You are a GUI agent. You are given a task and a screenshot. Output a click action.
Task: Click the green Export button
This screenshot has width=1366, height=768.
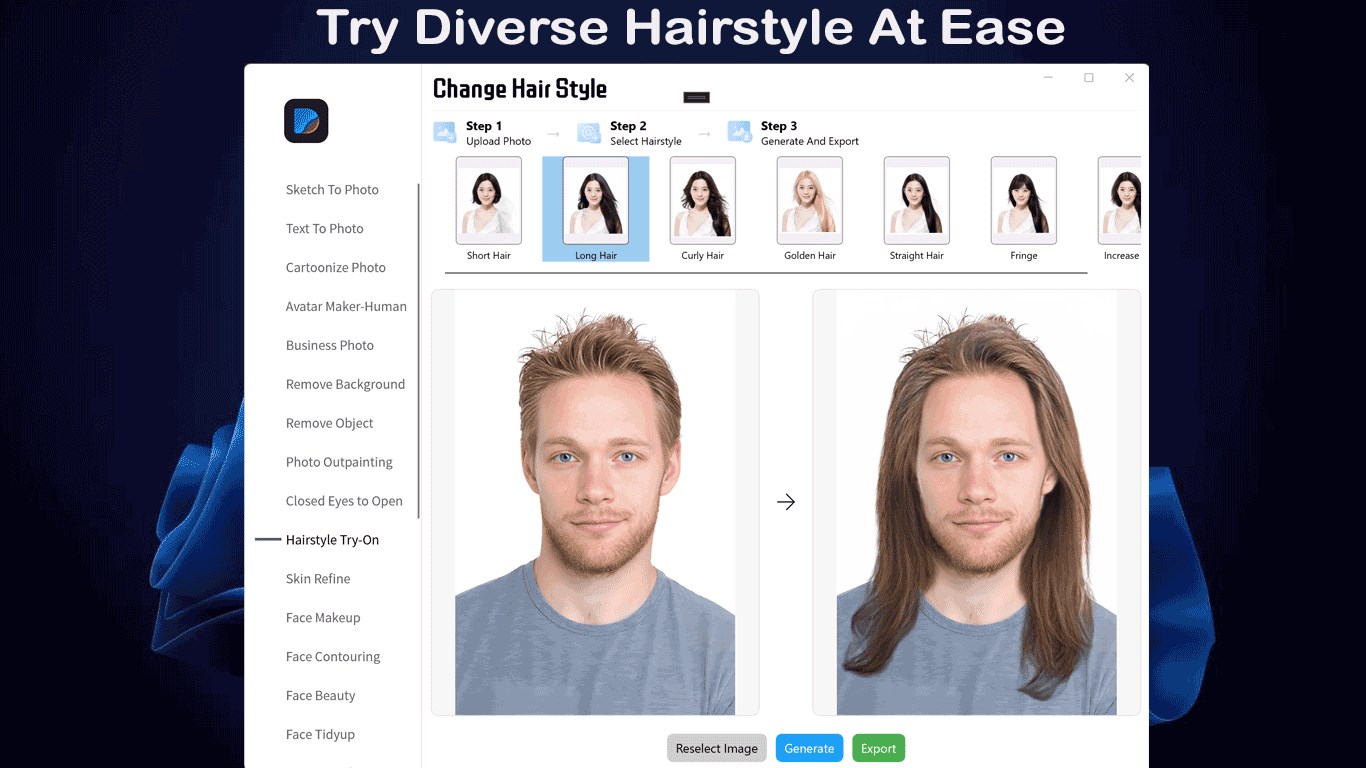click(x=878, y=748)
